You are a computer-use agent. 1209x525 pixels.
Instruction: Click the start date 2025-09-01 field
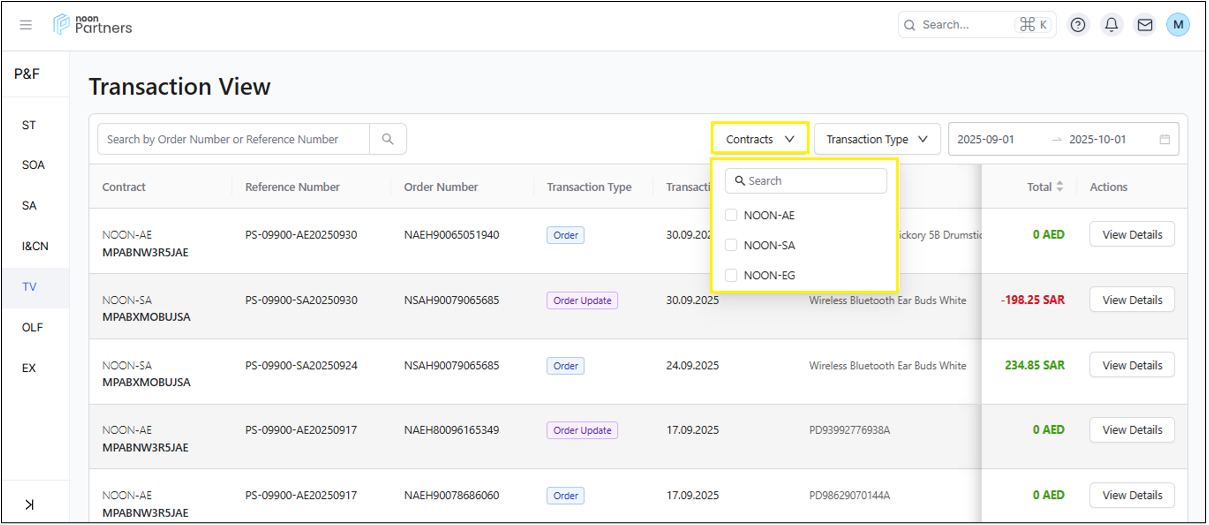point(986,139)
